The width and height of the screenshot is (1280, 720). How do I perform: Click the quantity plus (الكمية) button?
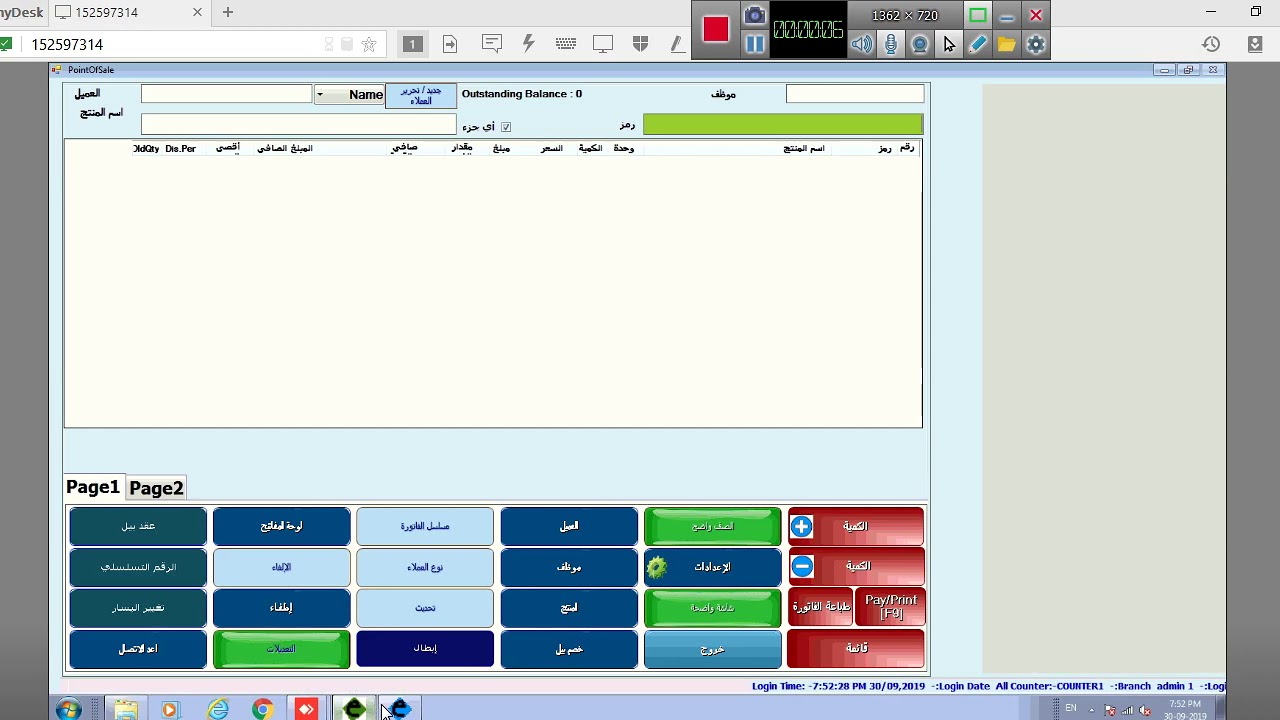(x=856, y=526)
